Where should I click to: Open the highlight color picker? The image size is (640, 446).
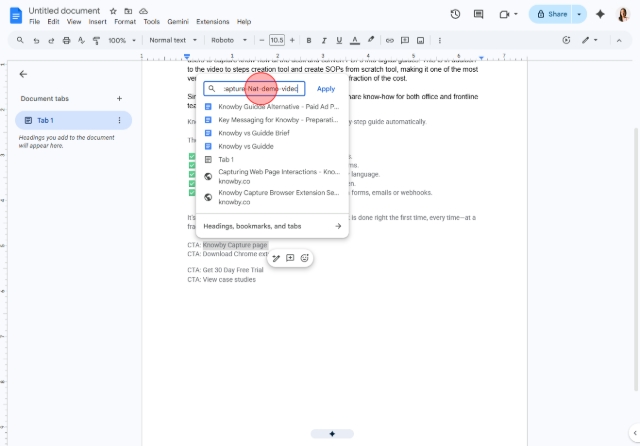click(370, 40)
